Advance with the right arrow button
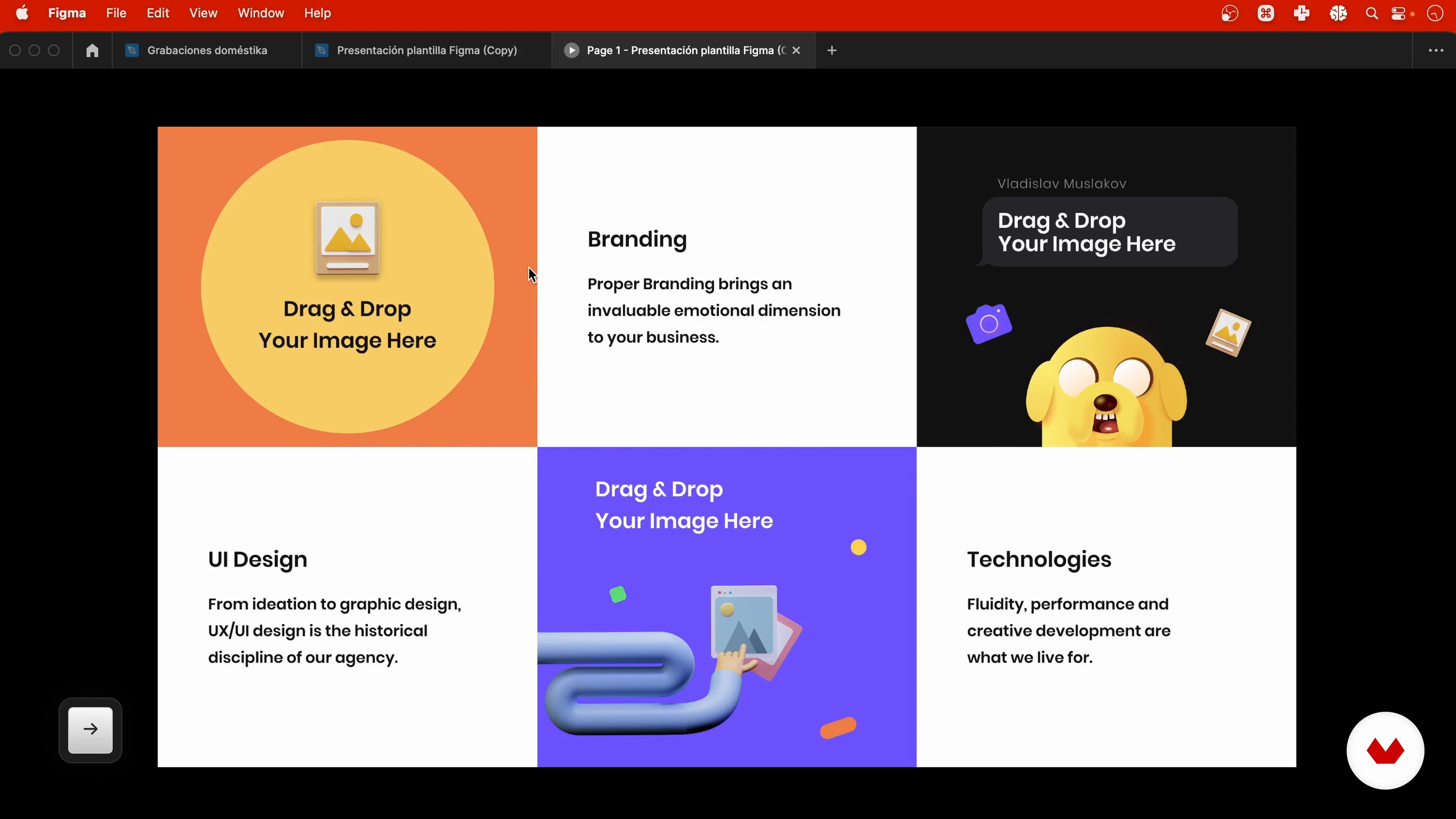 (91, 730)
